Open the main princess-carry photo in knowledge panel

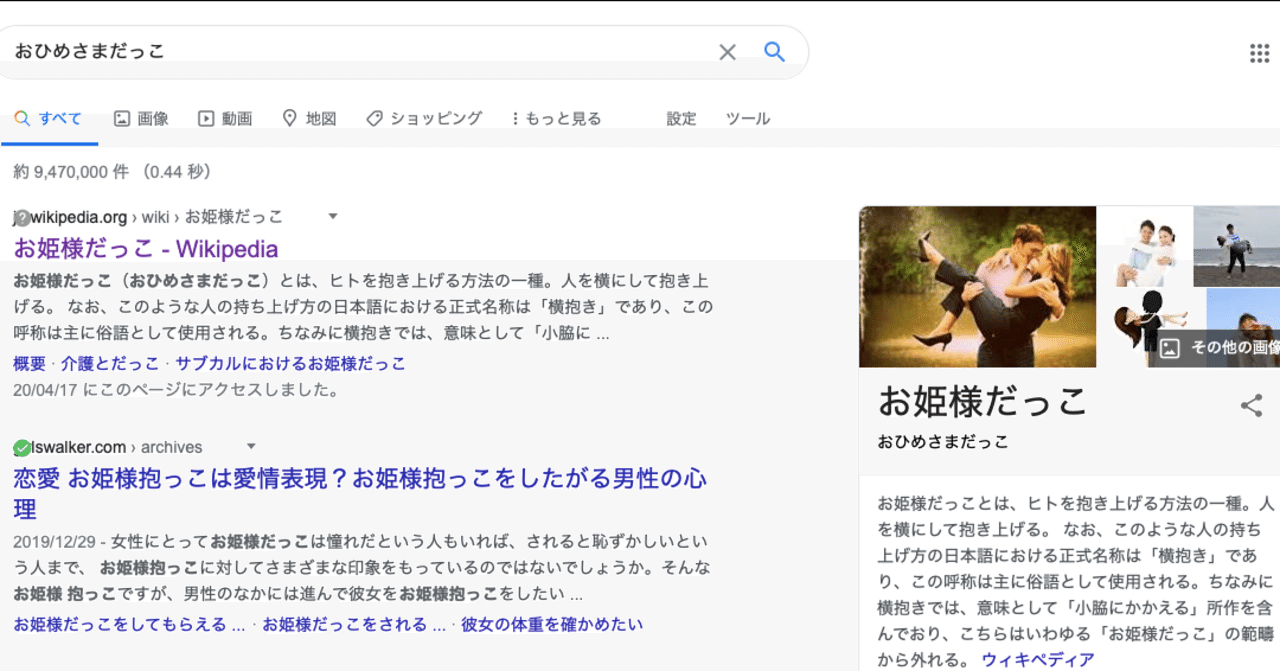977,286
